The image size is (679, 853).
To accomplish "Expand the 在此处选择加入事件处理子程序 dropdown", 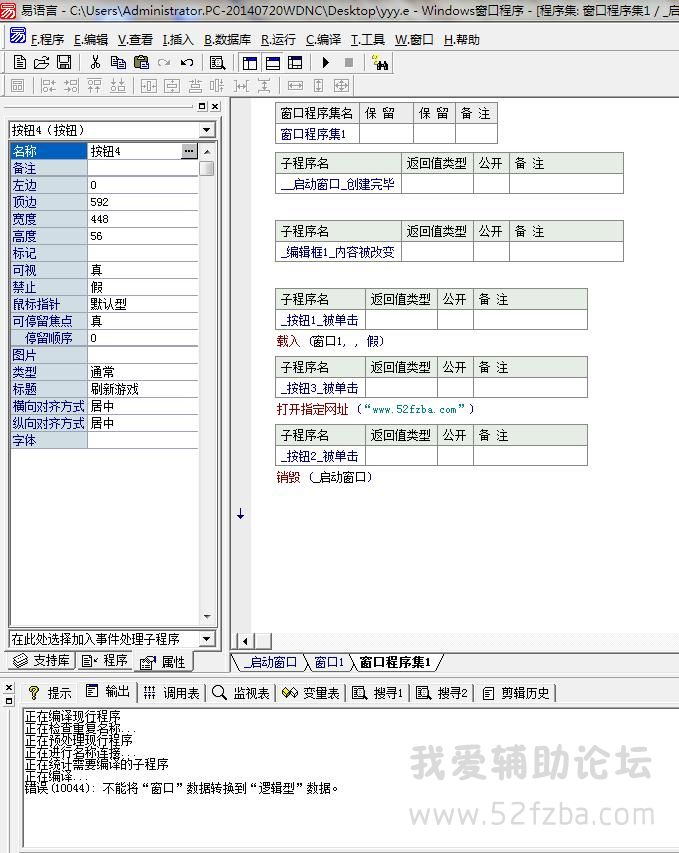I will tap(207, 638).
